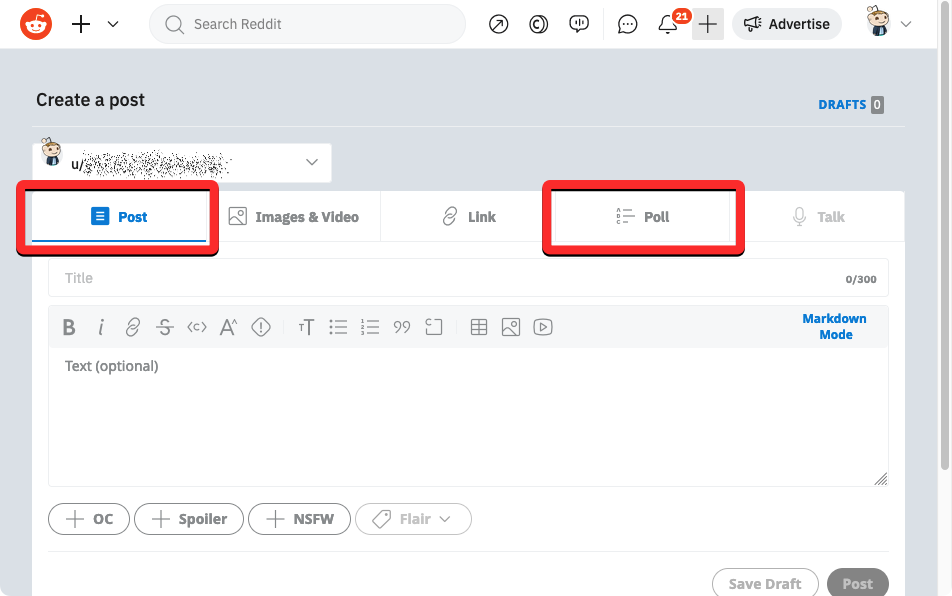Viewport: 952px width, 596px height.
Task: Switch to the Images & Video tab
Action: pos(293,217)
